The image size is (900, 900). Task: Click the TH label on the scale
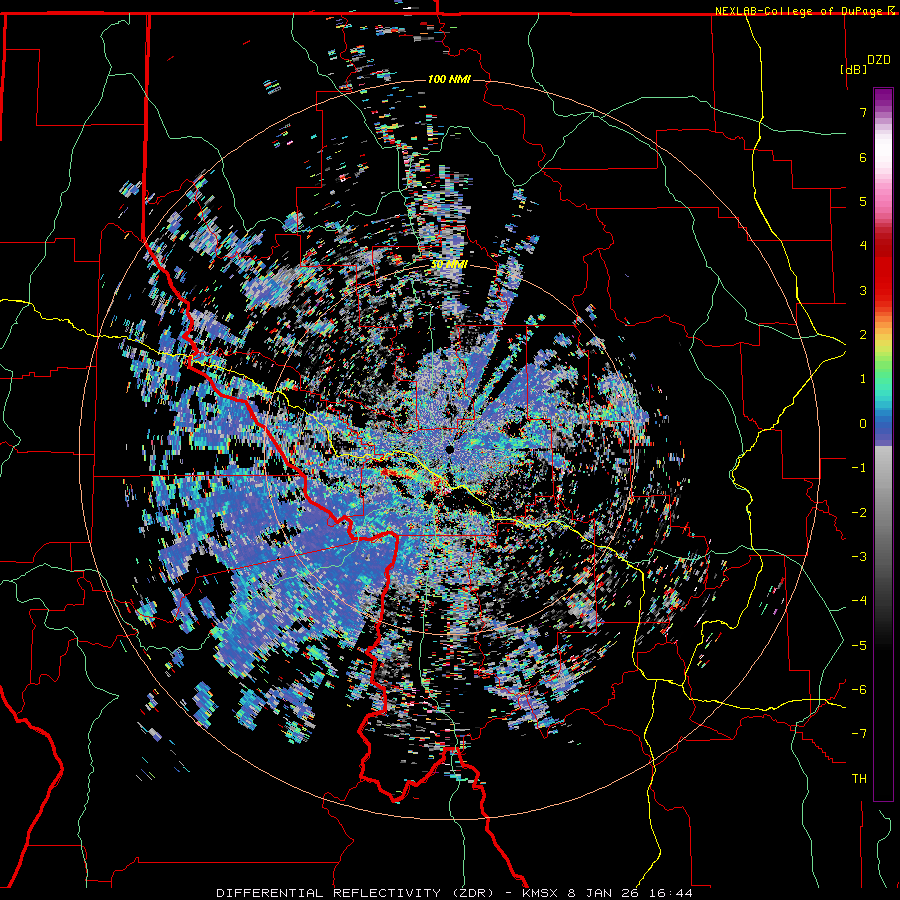coord(859,779)
